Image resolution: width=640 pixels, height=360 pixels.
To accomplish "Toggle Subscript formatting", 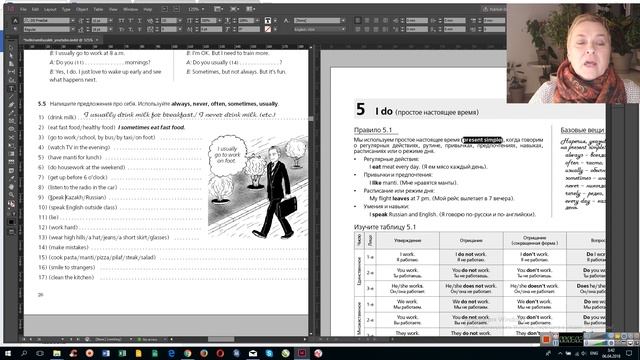I will 131,29.
